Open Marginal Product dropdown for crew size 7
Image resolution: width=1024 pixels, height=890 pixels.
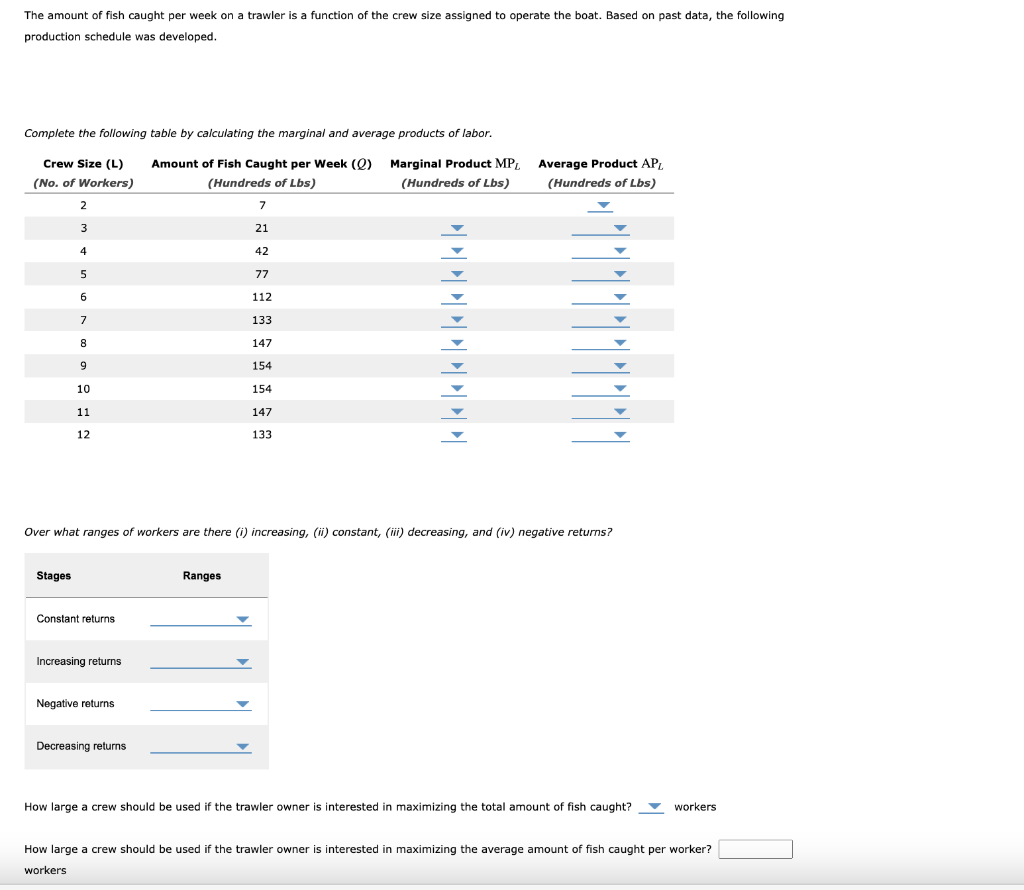(454, 321)
